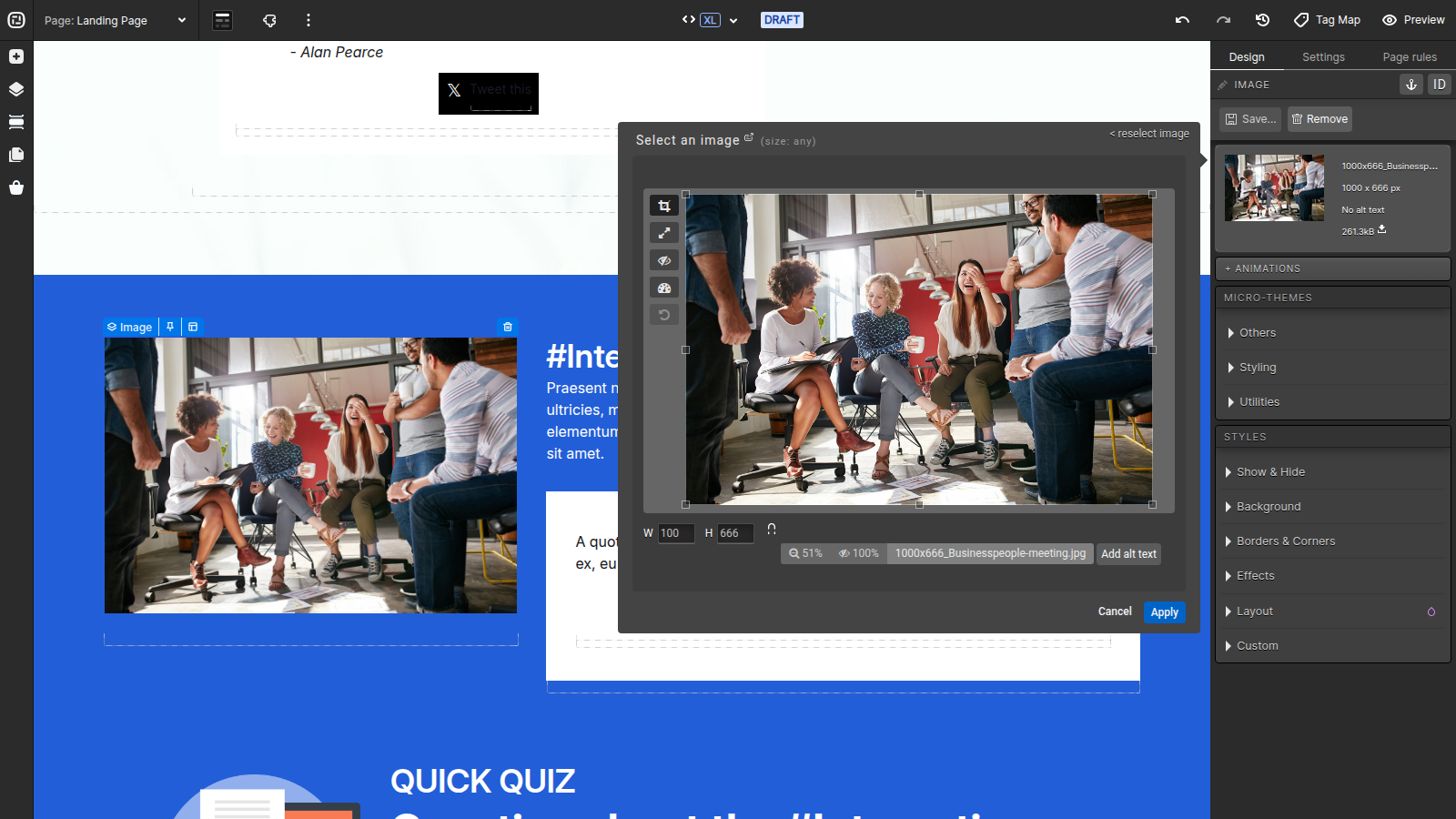Image resolution: width=1456 pixels, height=819 pixels.
Task: Click the Image element label tag
Action: (x=130, y=327)
